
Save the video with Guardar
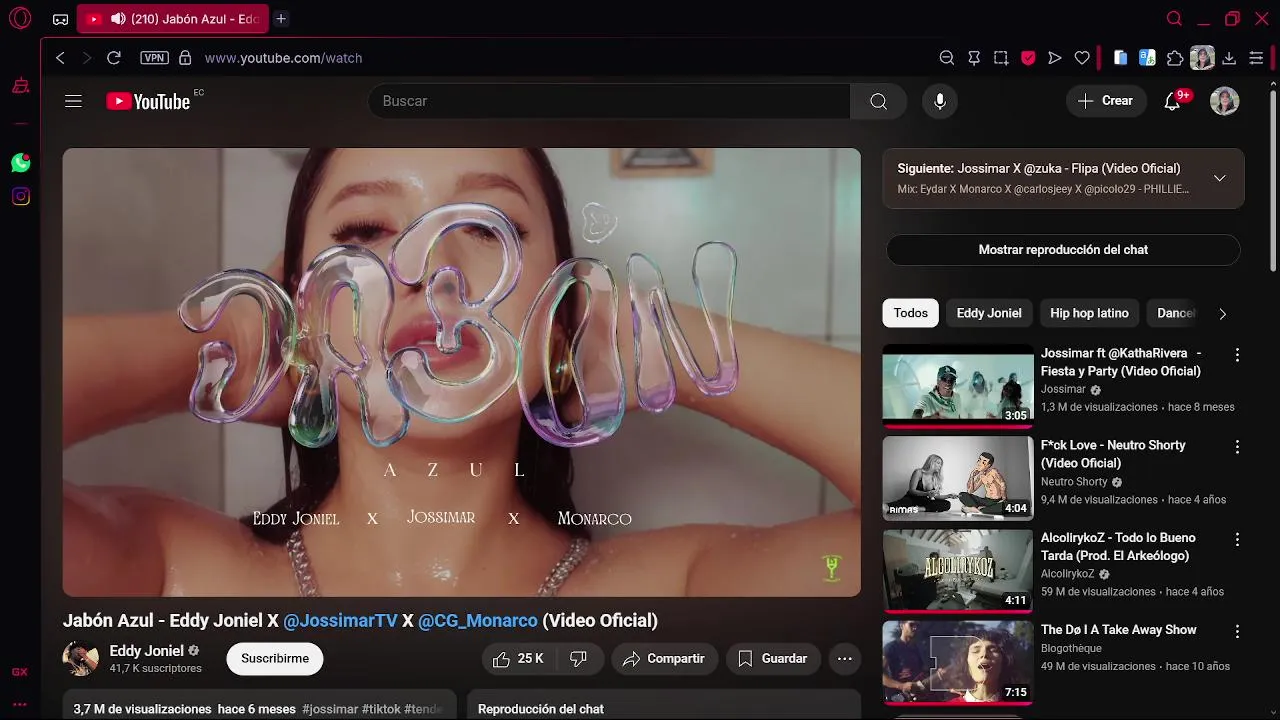pos(772,659)
